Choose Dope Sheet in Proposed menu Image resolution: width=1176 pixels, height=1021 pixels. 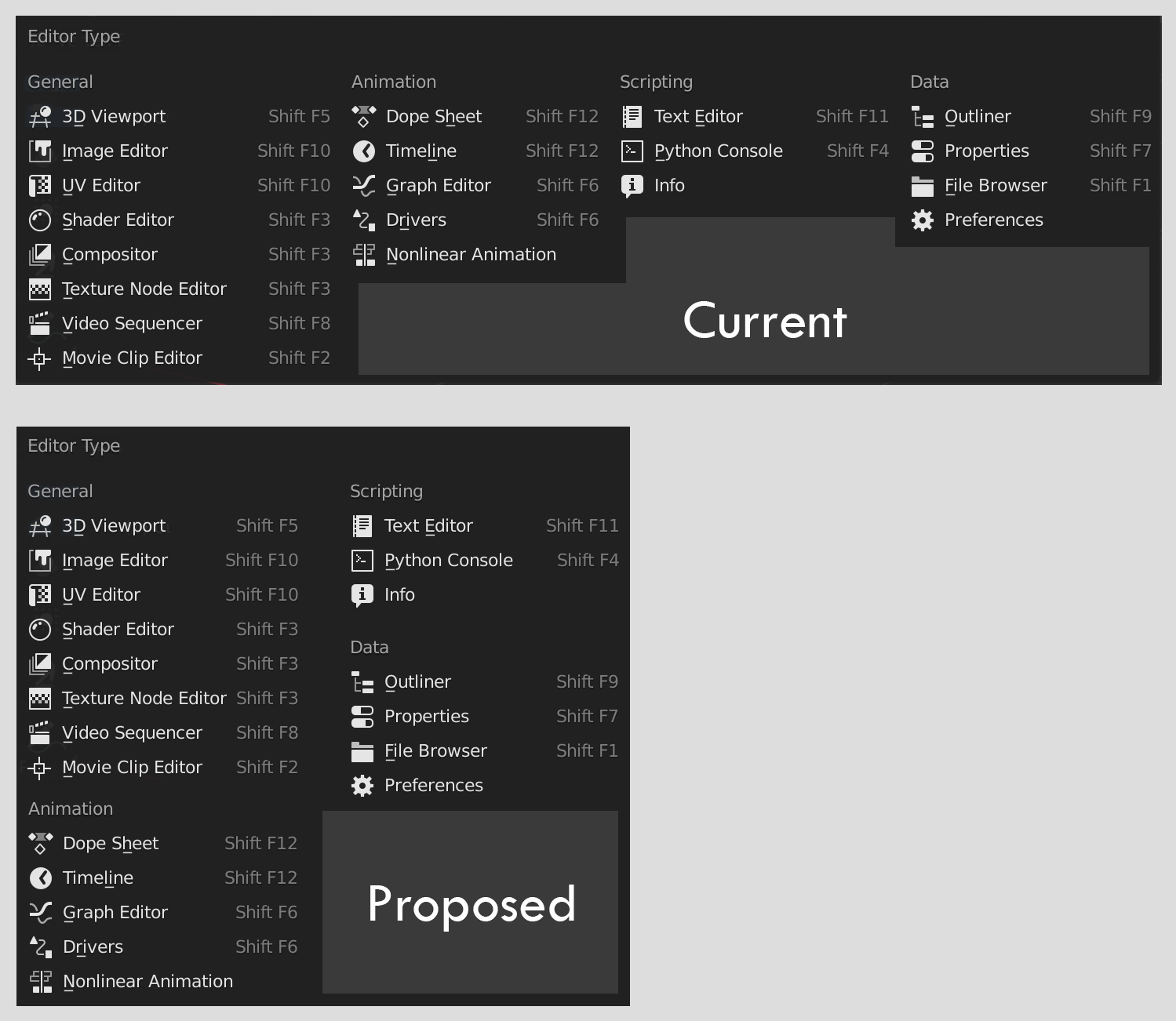(163, 844)
